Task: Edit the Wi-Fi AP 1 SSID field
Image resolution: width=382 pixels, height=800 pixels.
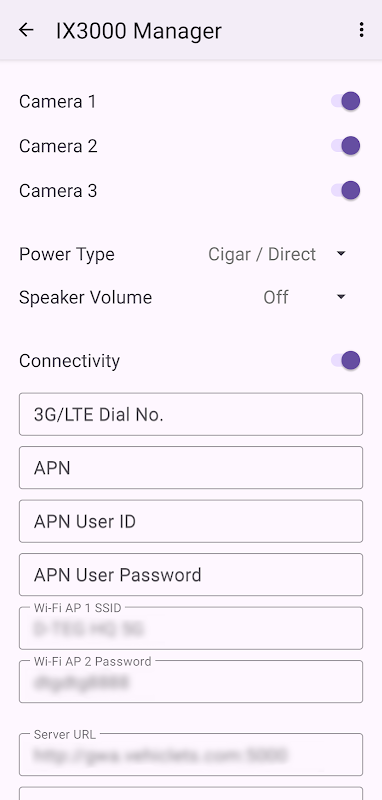Action: tap(191, 628)
